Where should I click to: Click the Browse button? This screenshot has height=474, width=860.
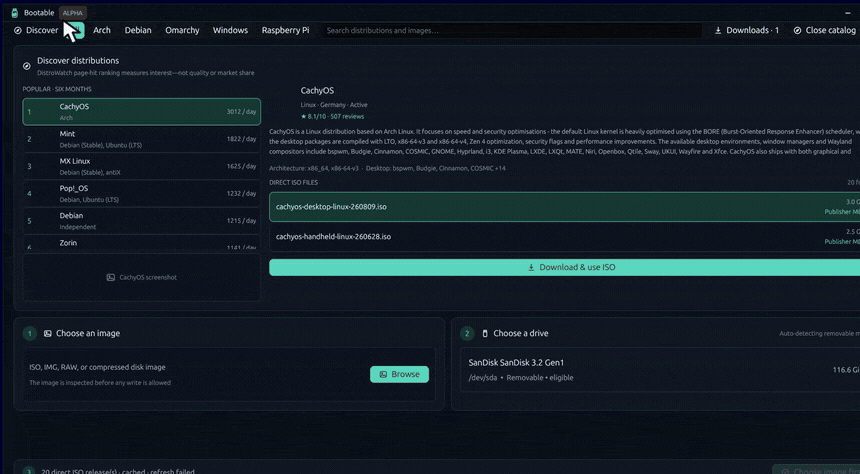(399, 374)
